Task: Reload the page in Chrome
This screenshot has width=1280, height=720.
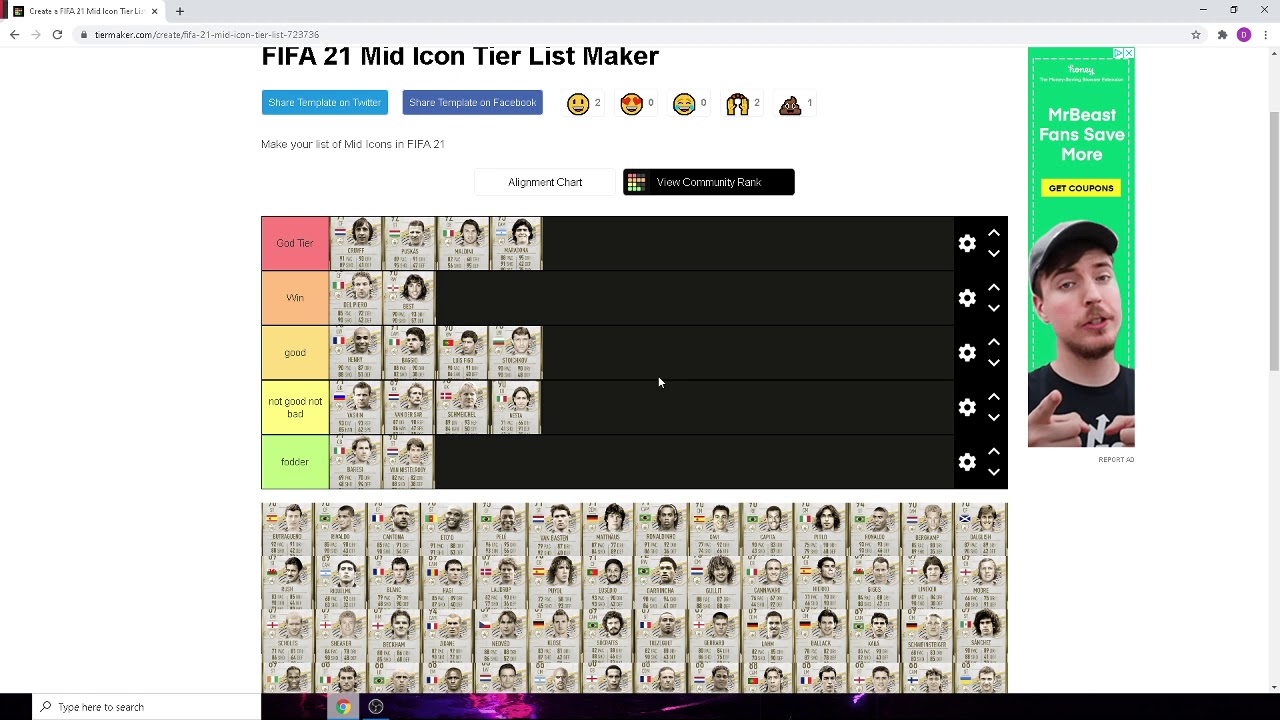Action: (x=57, y=34)
